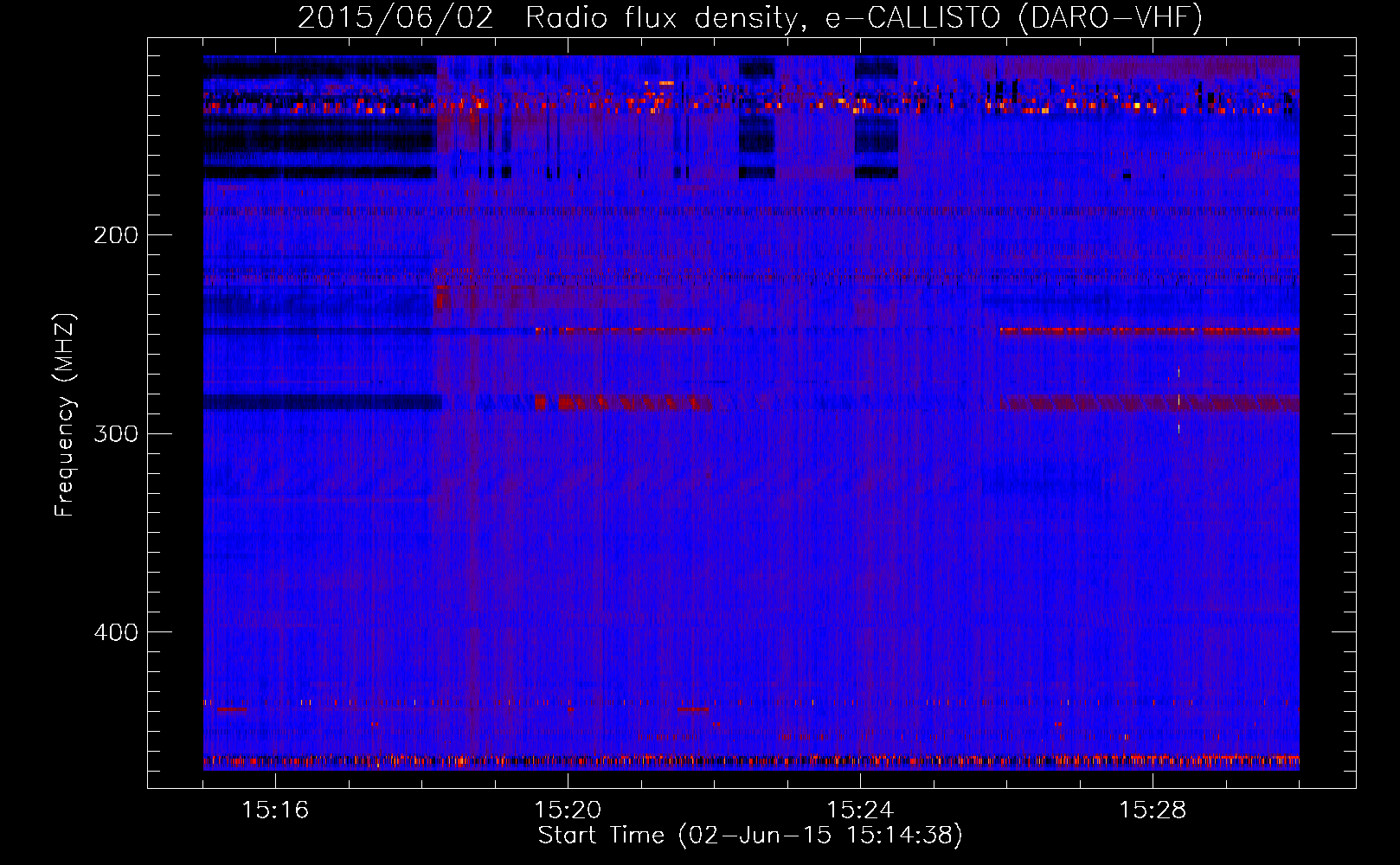The height and width of the screenshot is (865, 1400).
Task: Click the 15:24 time tick label
Action: (x=860, y=811)
